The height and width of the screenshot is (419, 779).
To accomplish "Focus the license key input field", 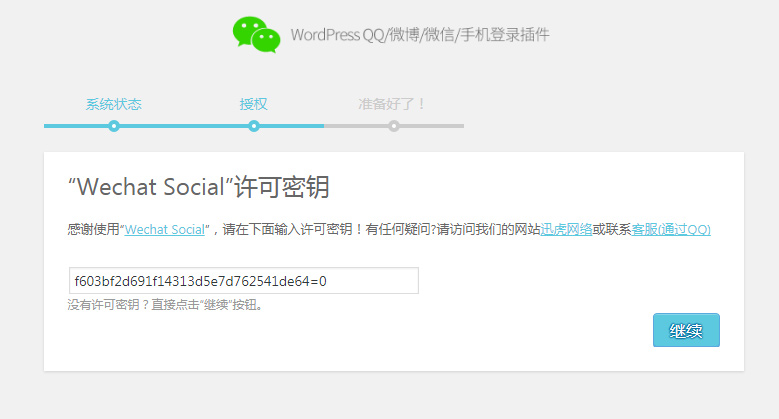I will tap(244, 281).
